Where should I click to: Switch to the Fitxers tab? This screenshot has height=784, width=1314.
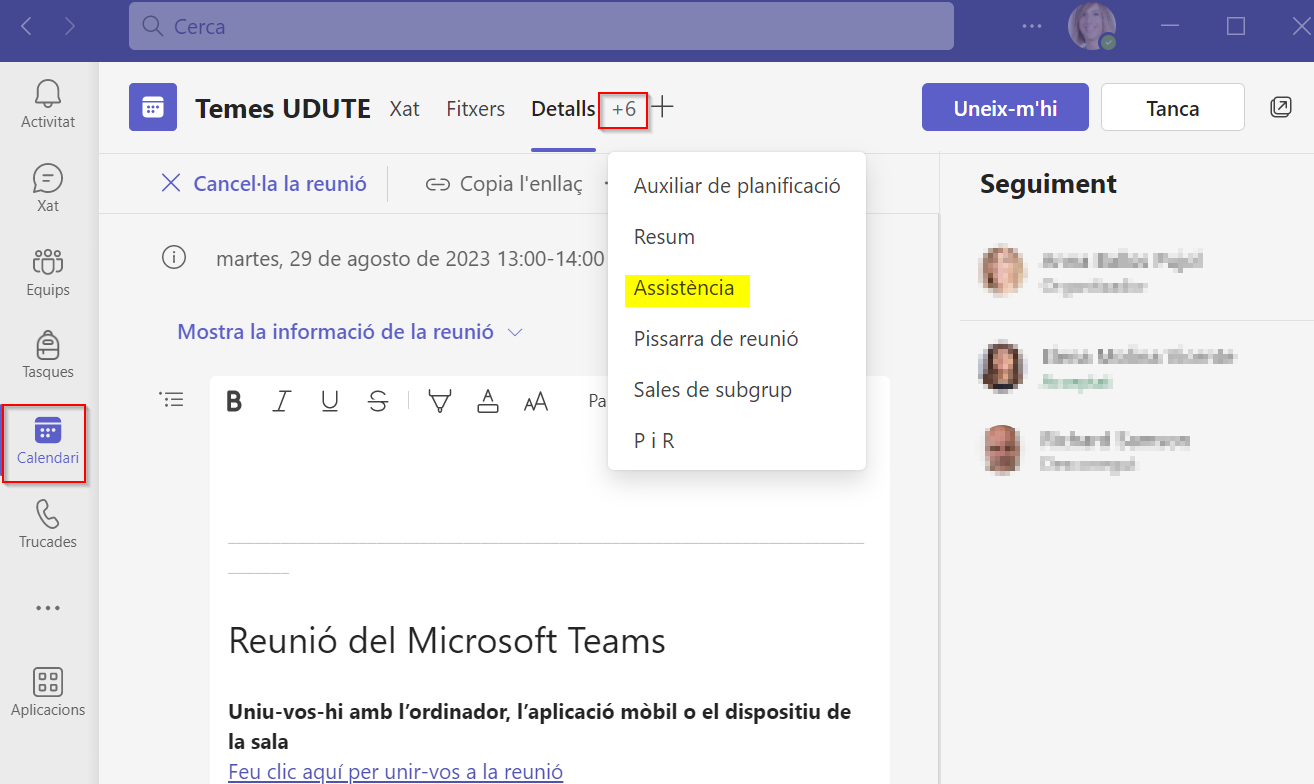476,109
